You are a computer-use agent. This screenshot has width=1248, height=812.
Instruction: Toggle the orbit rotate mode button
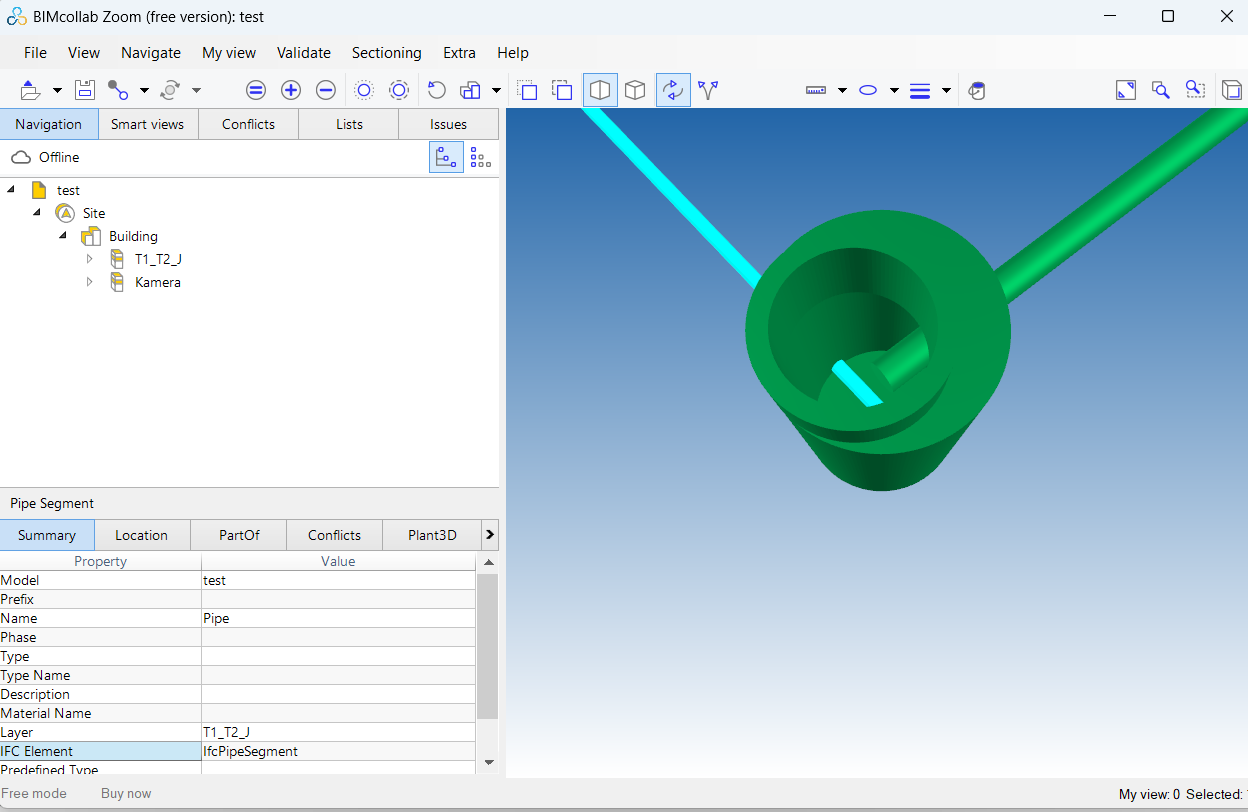(673, 90)
